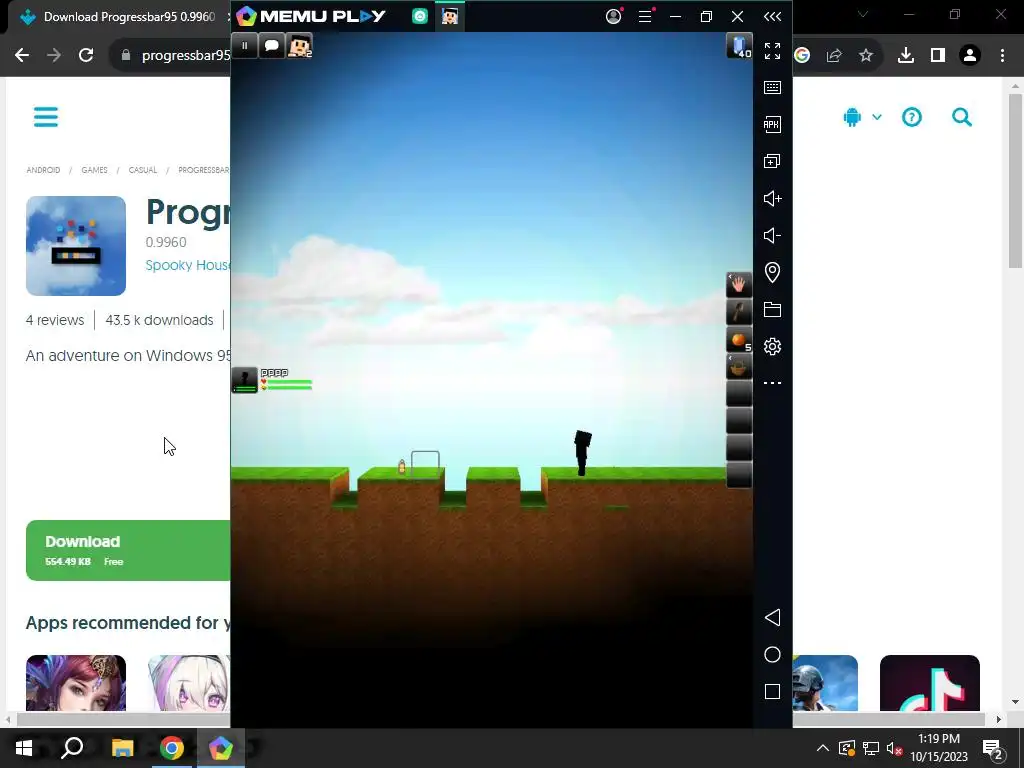The image size is (1024, 768).
Task: Open the 4 reviews link
Action: (x=55, y=320)
